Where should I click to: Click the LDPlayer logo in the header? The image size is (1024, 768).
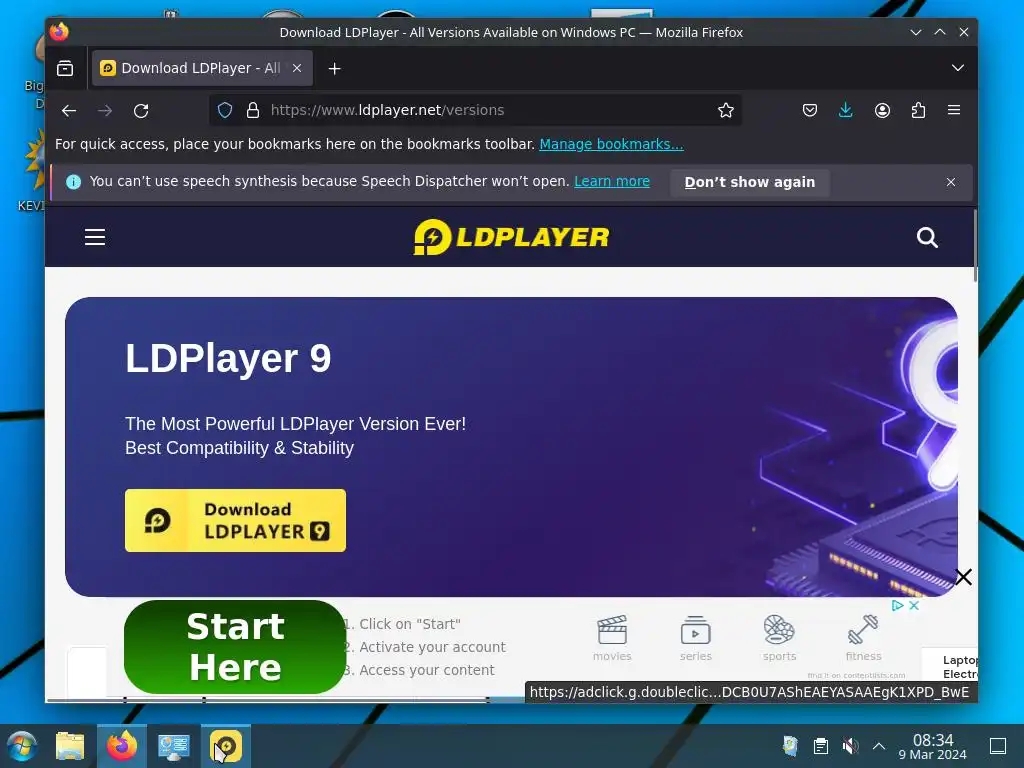[511, 237]
